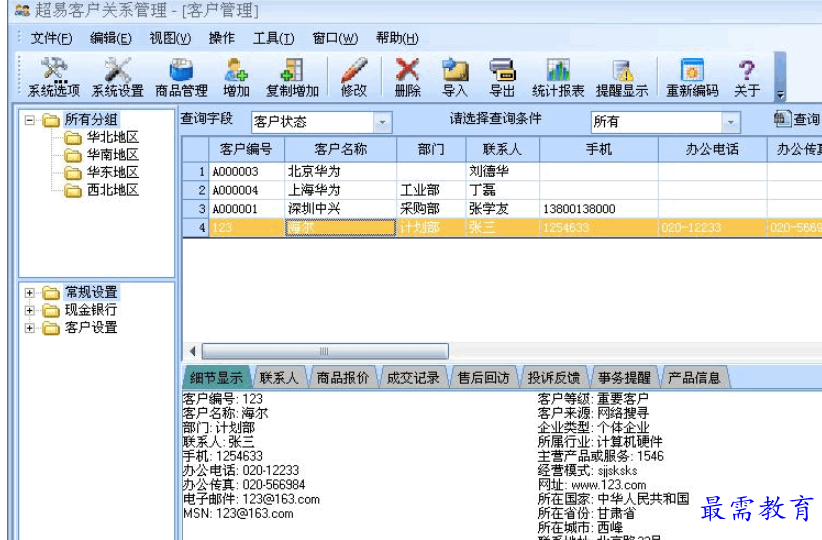
Task: Open the 帮助(H) menu
Action: [397, 38]
